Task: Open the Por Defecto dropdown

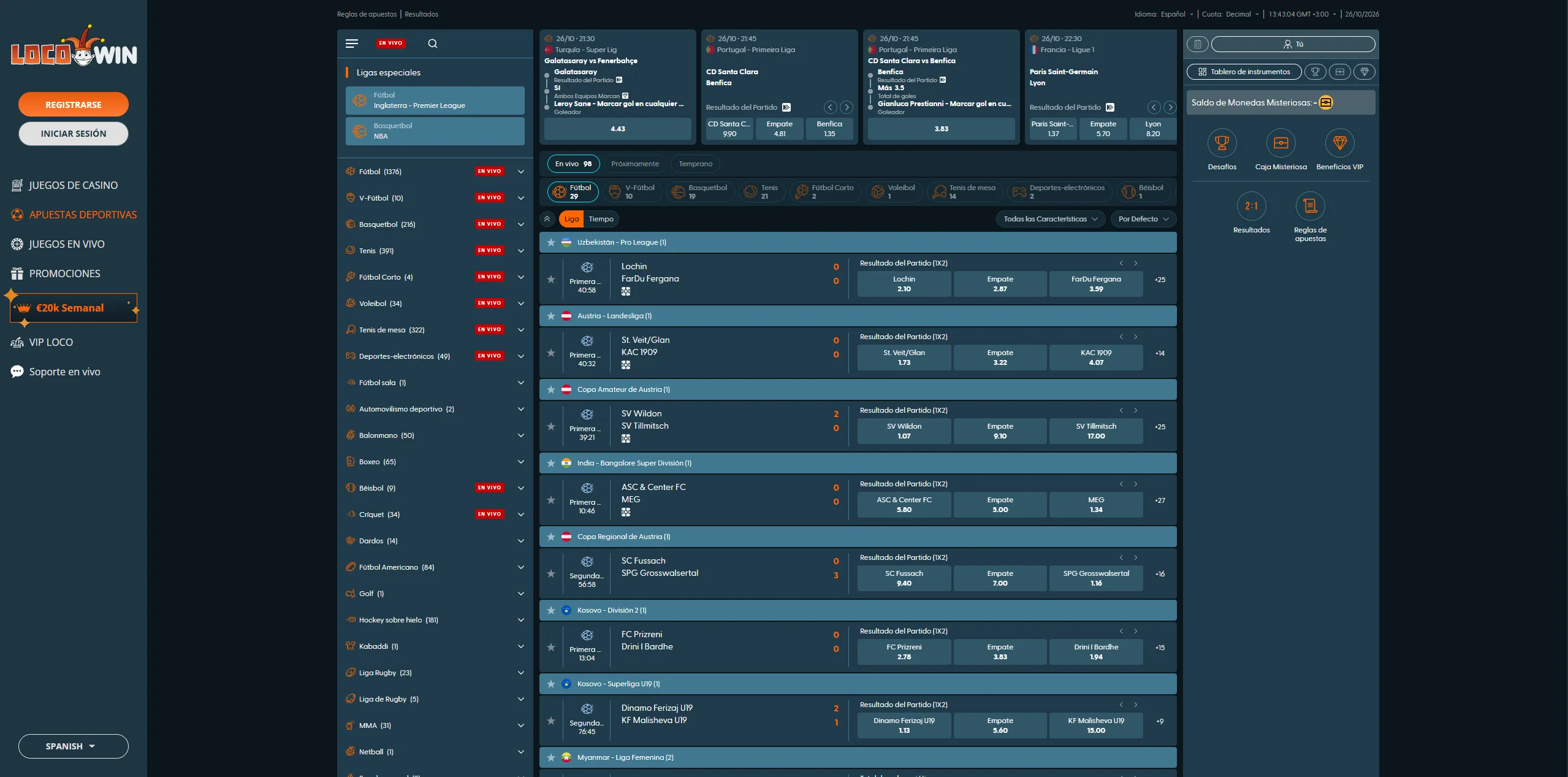Action: pos(1143,219)
